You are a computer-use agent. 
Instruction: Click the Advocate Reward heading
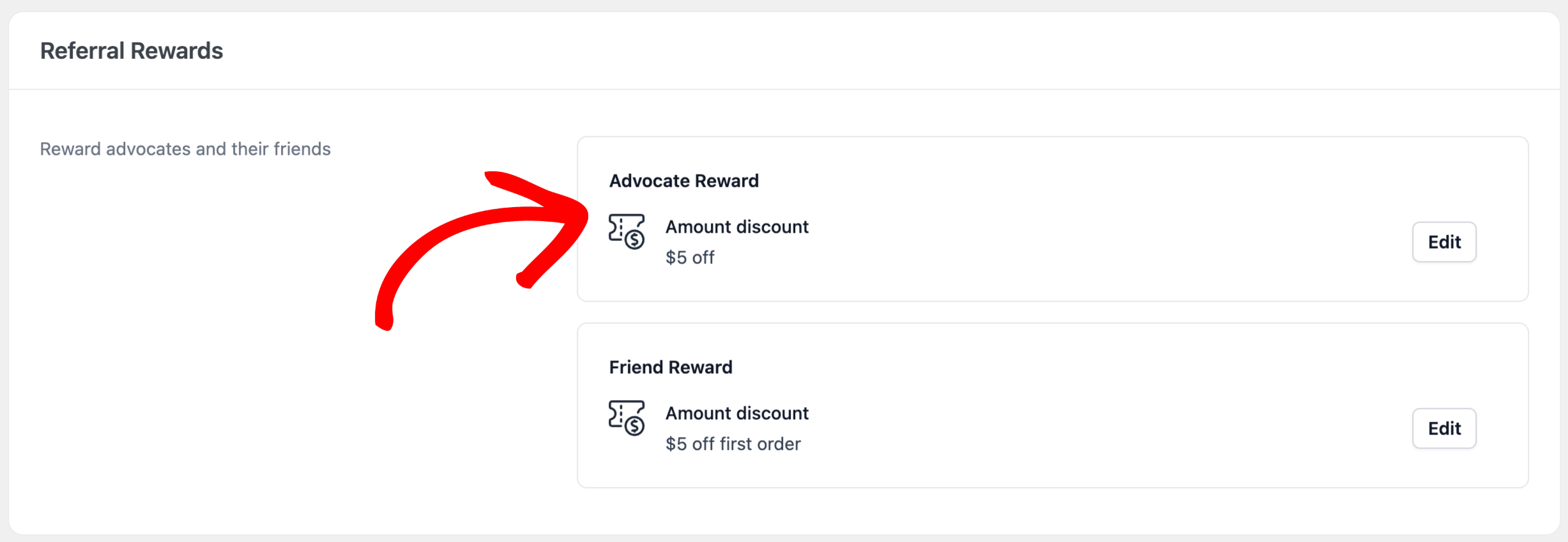tap(684, 180)
